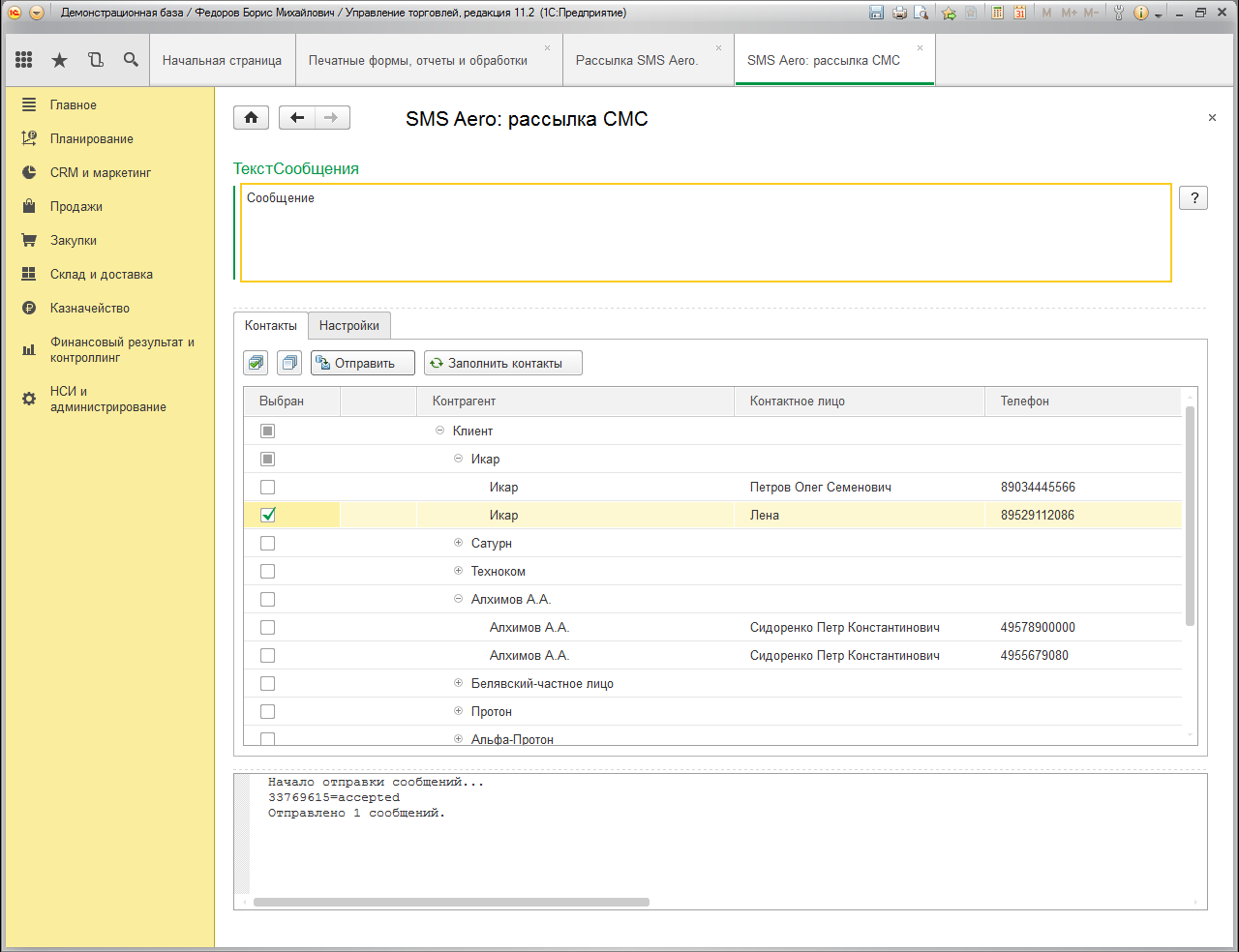Open the wrench service tools icon
Image resolution: width=1239 pixels, height=952 pixels.
tap(1119, 13)
